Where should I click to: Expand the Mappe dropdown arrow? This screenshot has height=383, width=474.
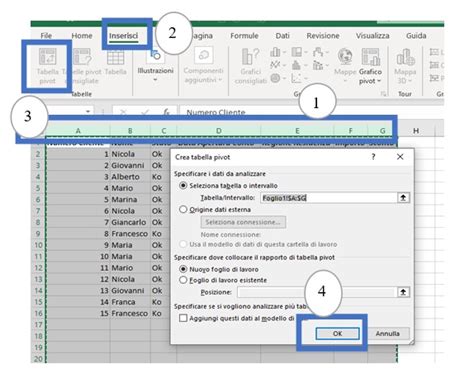(x=345, y=81)
